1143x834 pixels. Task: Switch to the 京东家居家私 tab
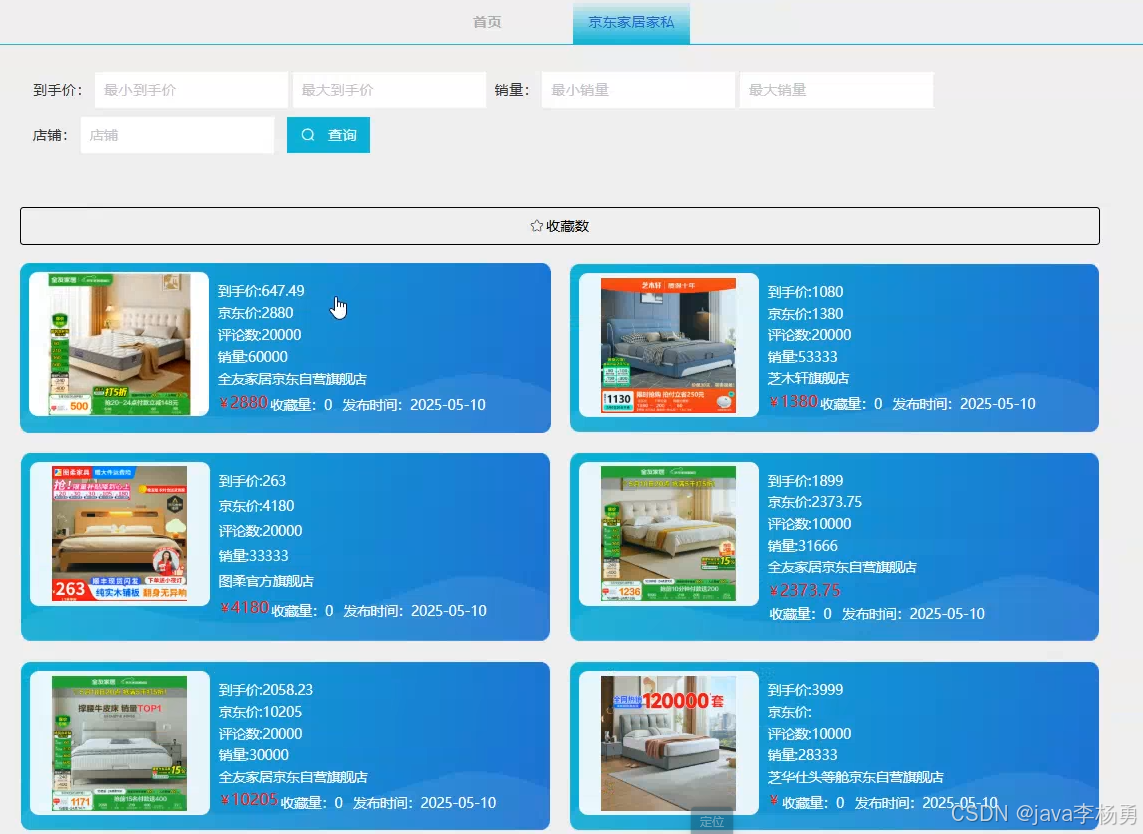coord(631,23)
